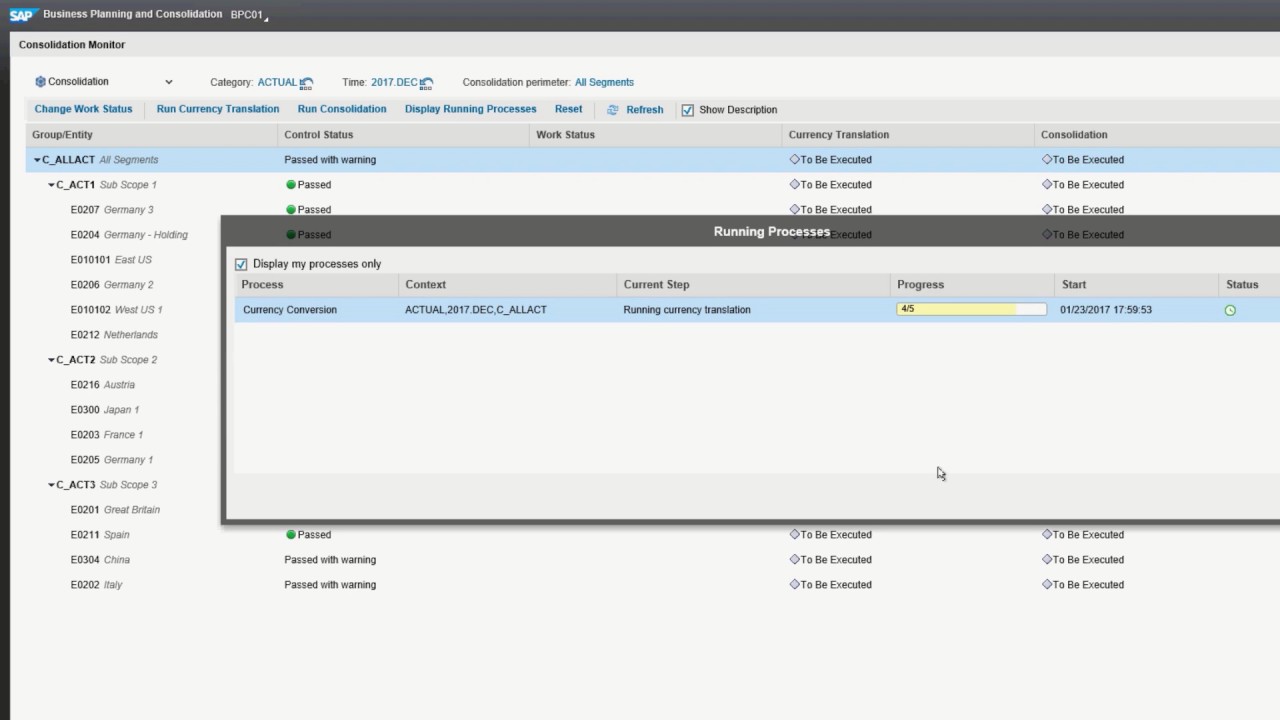Click Passed with warning for E0304 China
1280x720 pixels.
[330, 560]
